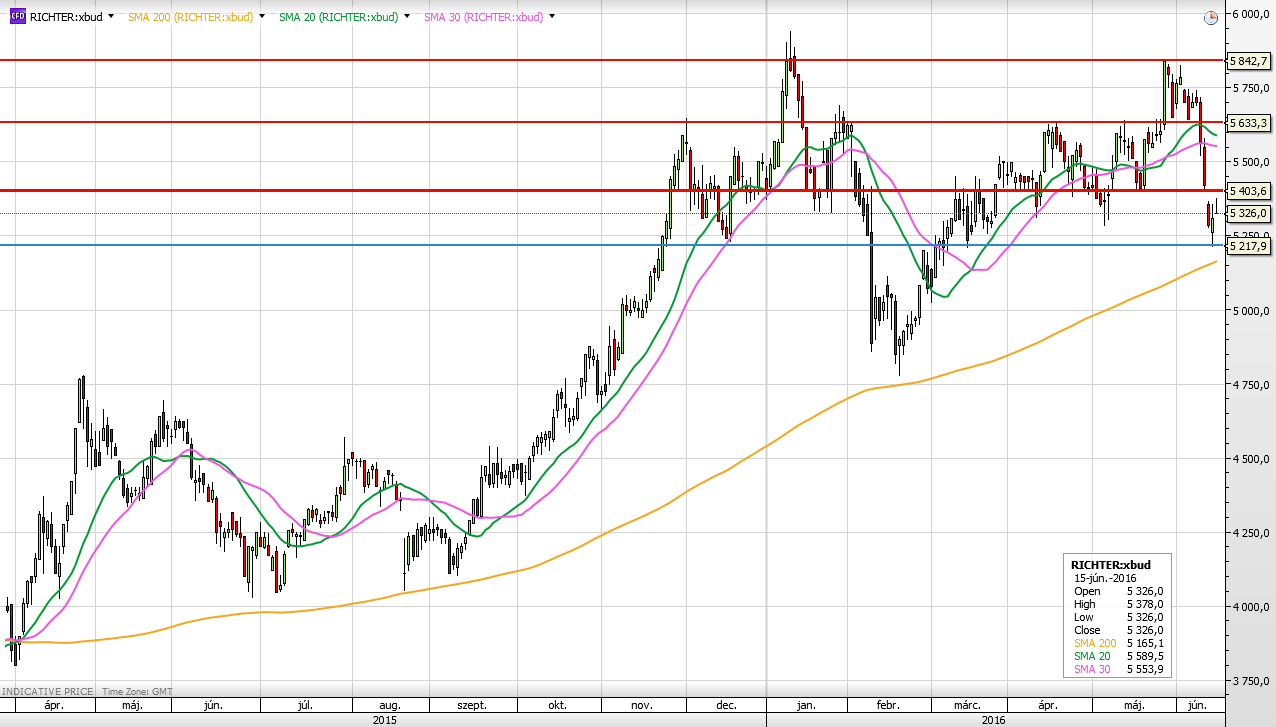Select the 4 500,0 price axis label
Image resolution: width=1276 pixels, height=727 pixels.
[x=1250, y=459]
